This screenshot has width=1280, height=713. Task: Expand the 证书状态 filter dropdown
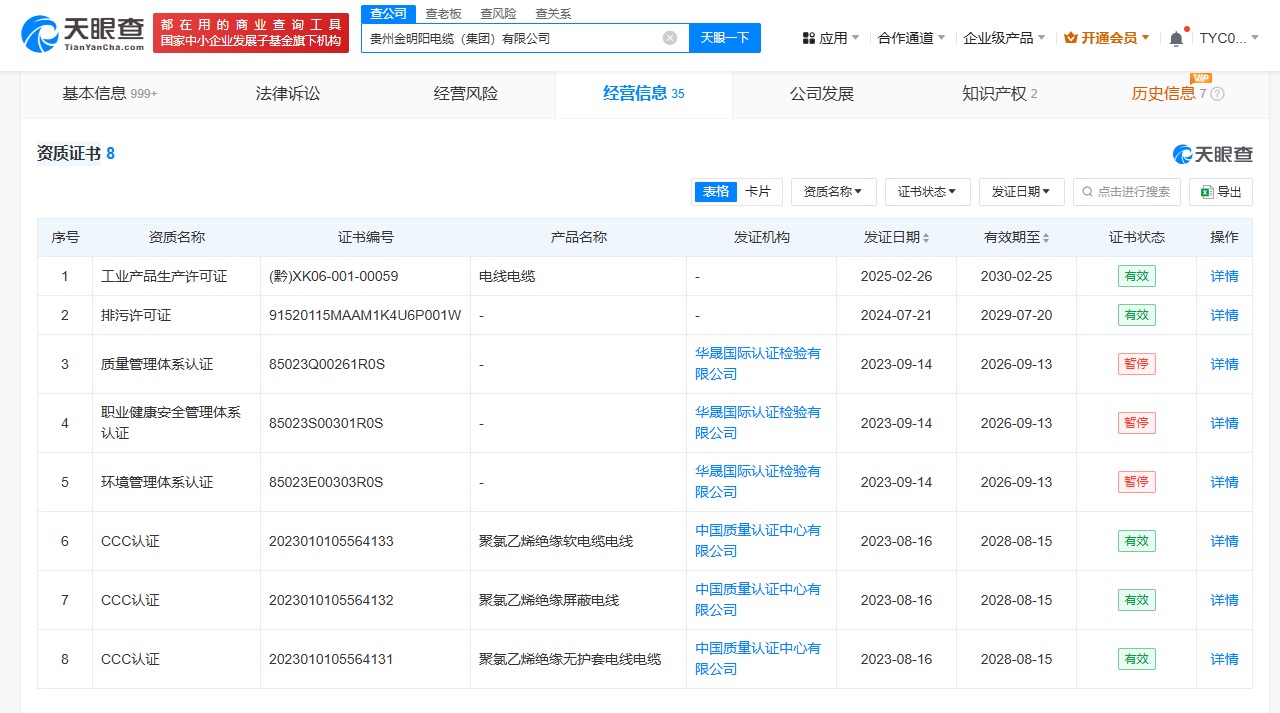[927, 192]
